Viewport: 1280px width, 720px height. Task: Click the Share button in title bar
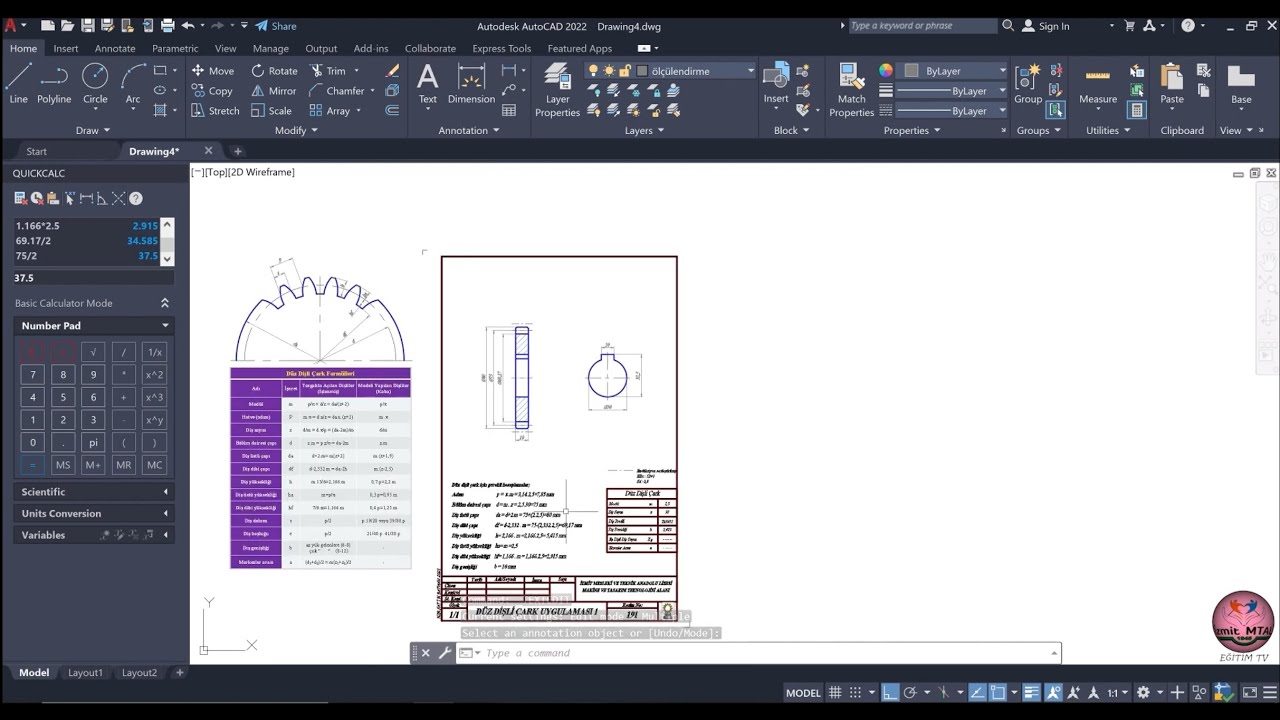pyautogui.click(x=276, y=26)
